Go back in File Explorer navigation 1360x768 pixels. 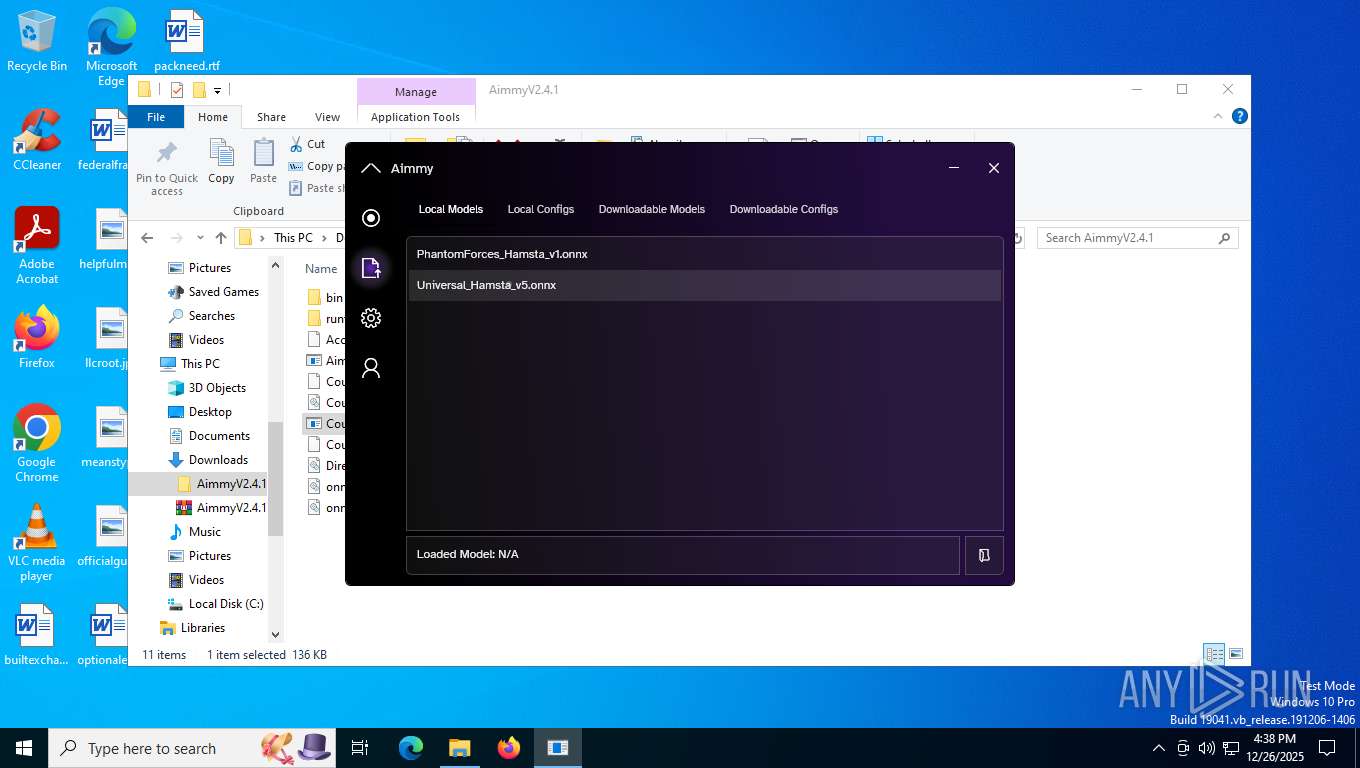click(x=147, y=238)
